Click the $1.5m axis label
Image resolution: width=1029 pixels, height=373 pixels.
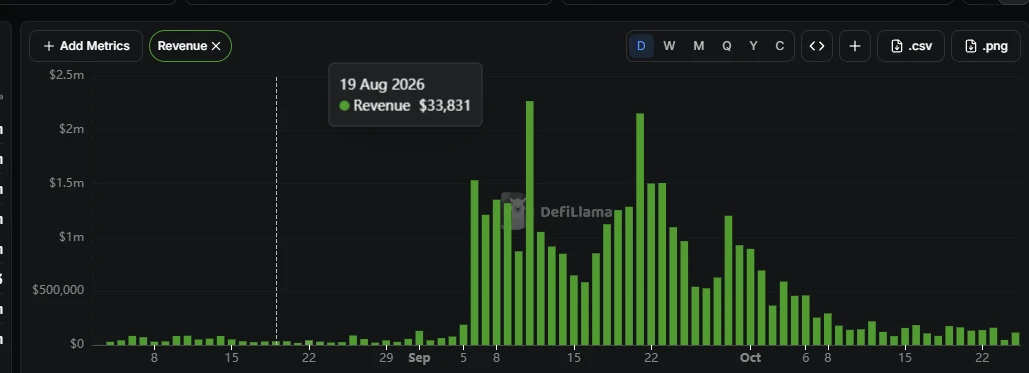pyautogui.click(x=67, y=183)
